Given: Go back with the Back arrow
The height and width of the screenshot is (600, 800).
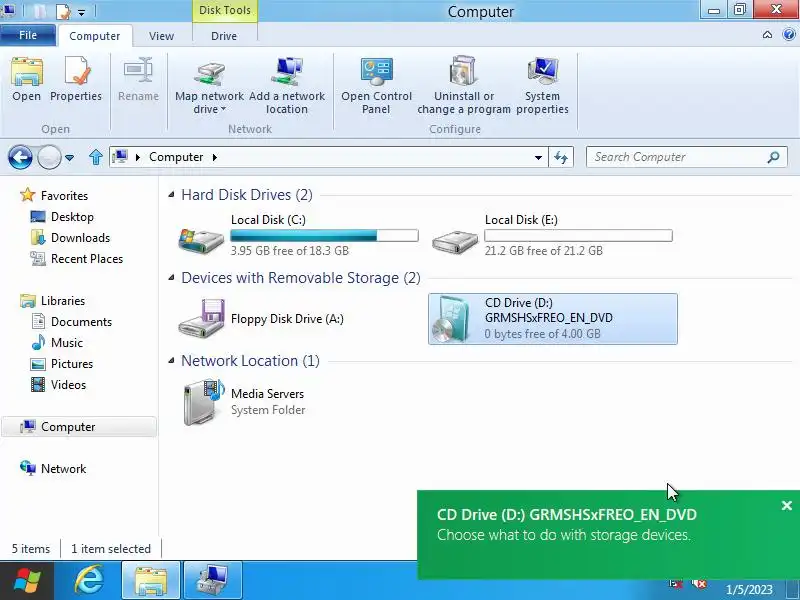Looking at the screenshot, I should [20, 157].
